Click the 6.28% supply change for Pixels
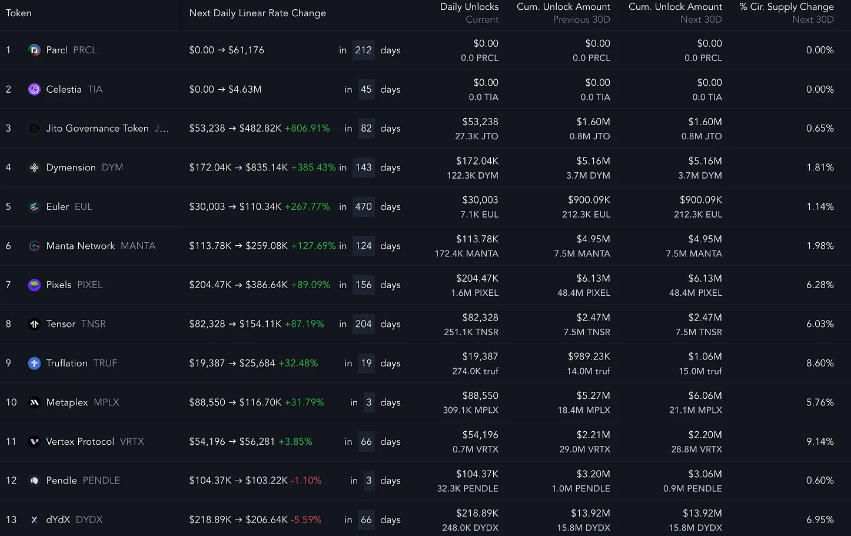Image resolution: width=851 pixels, height=536 pixels. point(820,285)
